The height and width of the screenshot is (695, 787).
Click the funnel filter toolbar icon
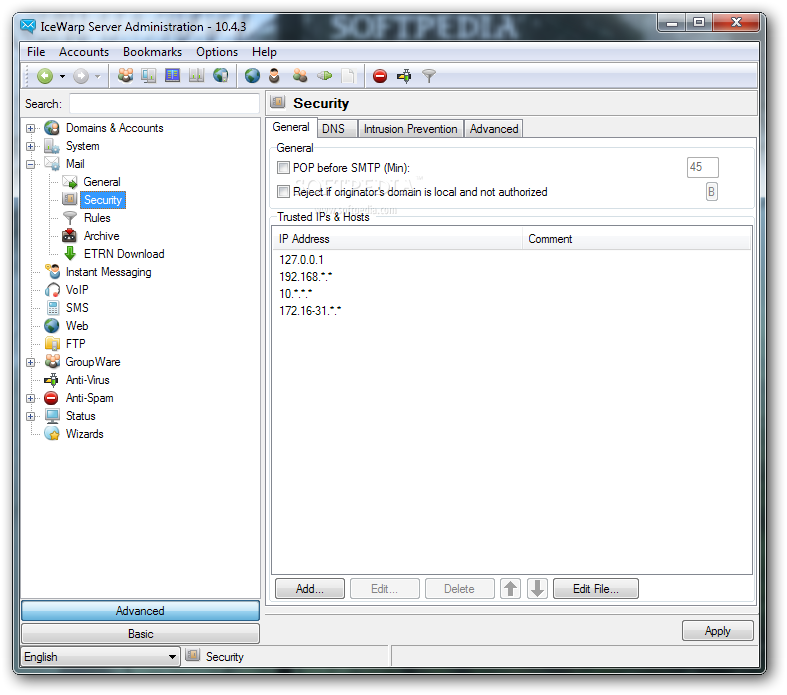tap(429, 76)
